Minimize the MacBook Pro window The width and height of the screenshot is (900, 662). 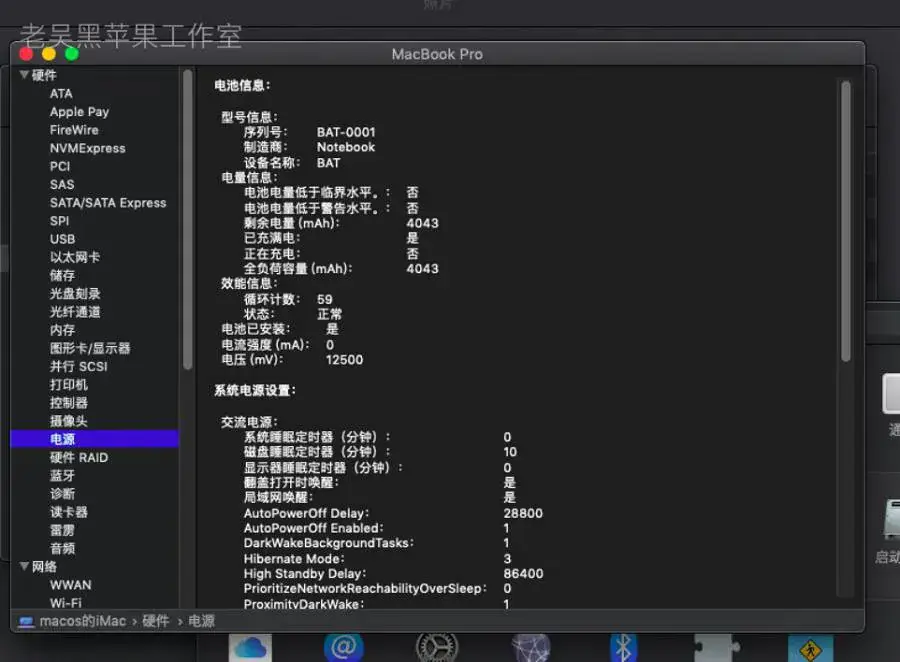click(x=49, y=54)
